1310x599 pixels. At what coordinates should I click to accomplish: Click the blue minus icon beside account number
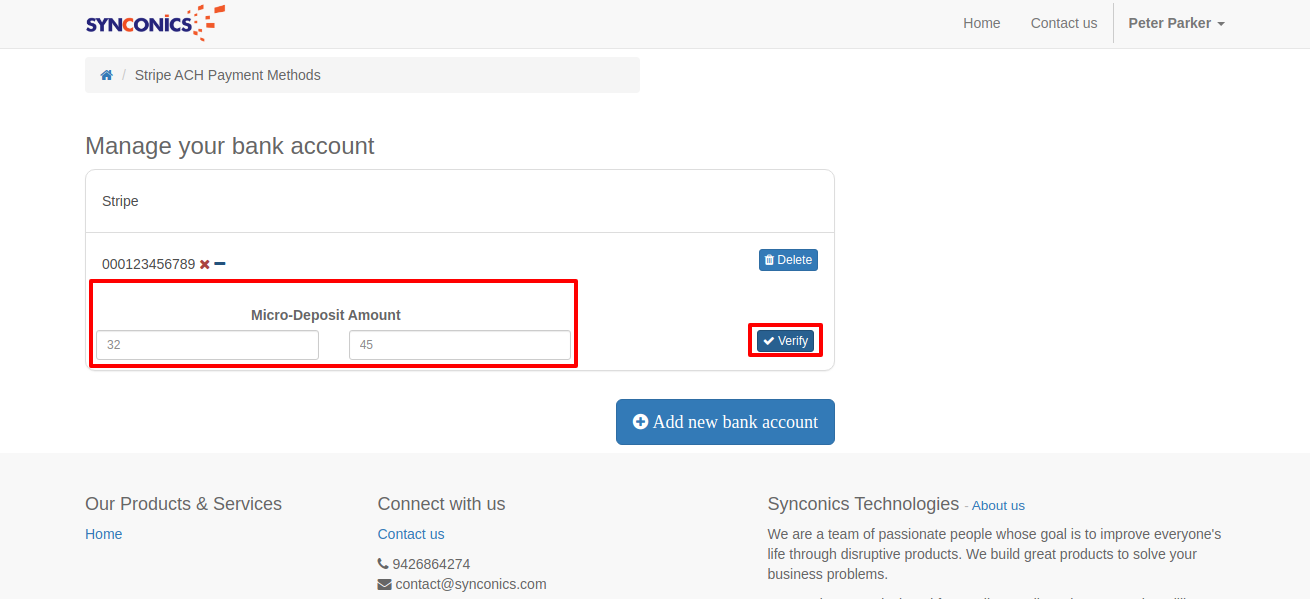point(220,264)
